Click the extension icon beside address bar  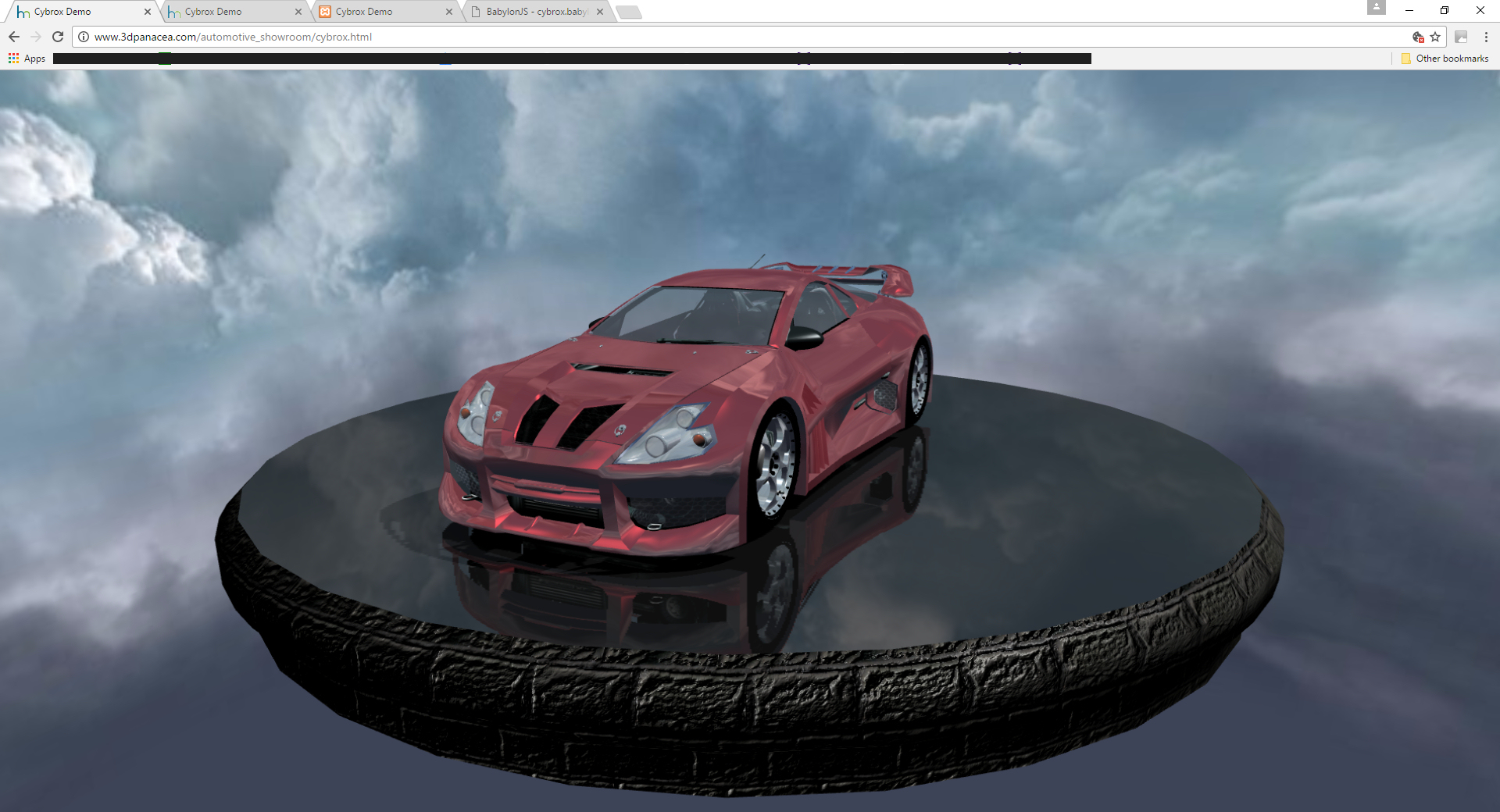[1461, 37]
